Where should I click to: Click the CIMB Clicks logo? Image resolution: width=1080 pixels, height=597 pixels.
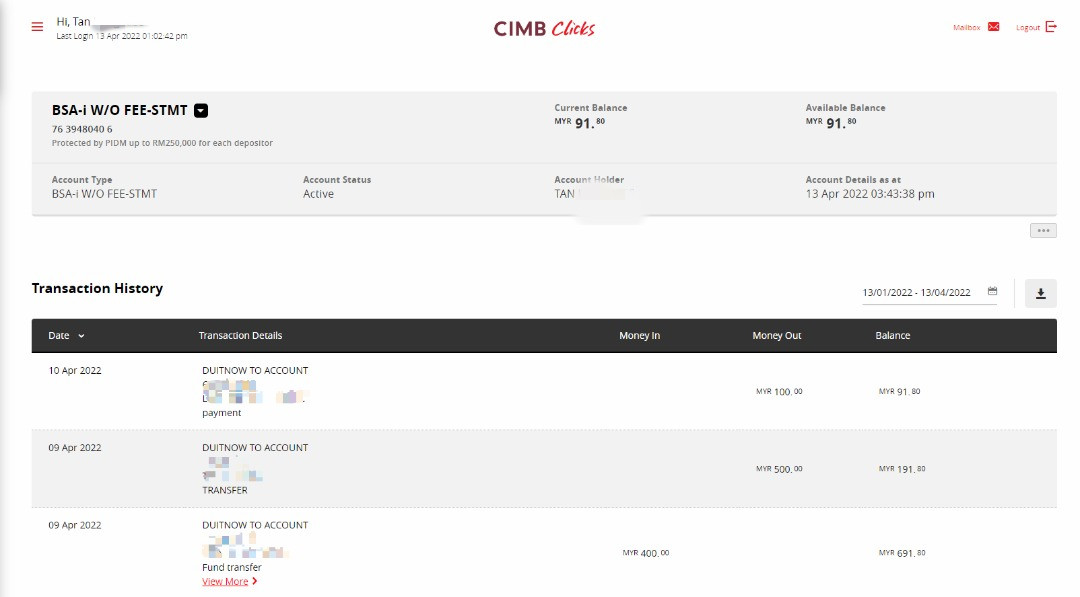click(x=544, y=28)
